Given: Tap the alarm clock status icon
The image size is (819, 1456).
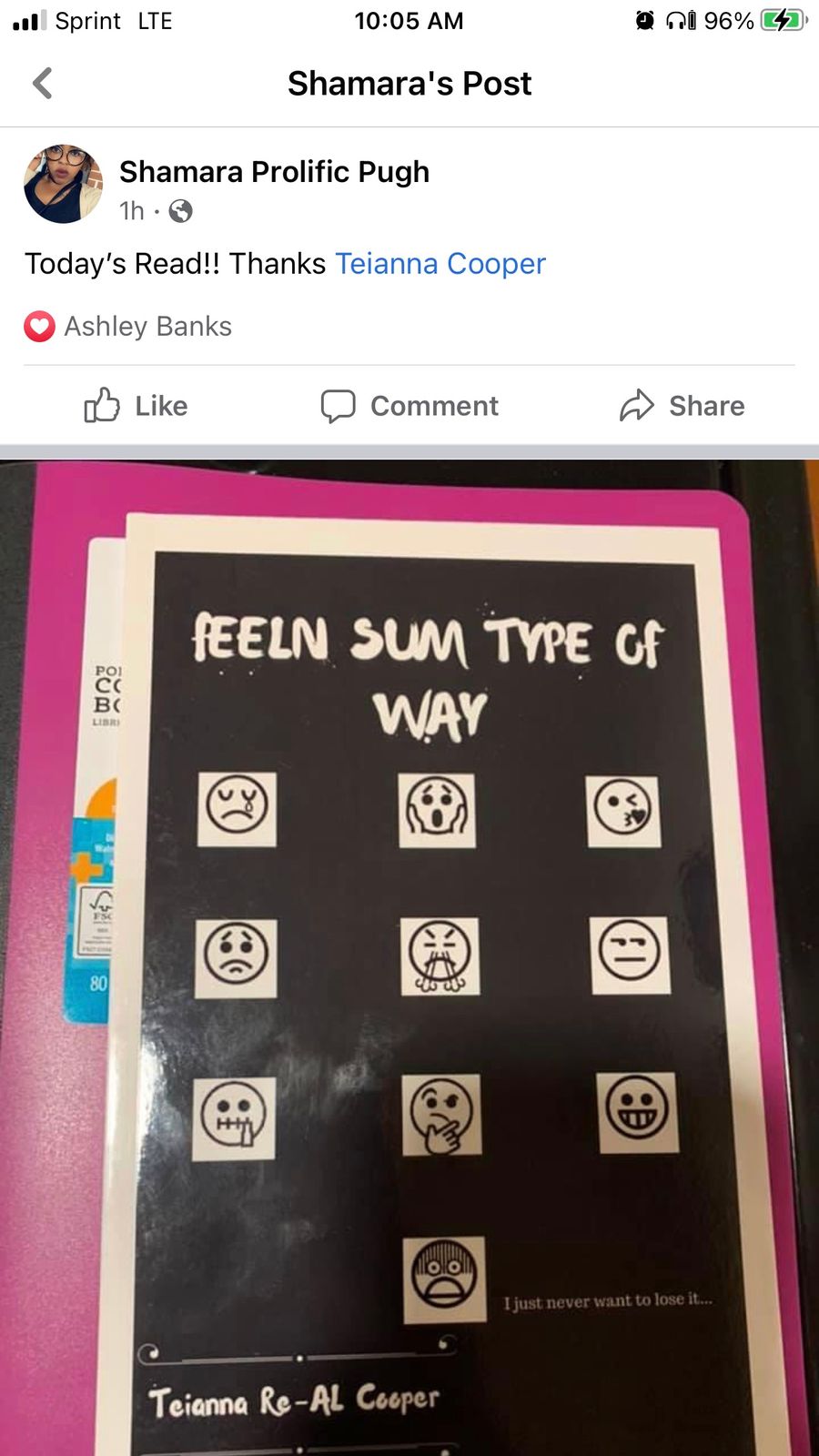Looking at the screenshot, I should pos(645,20).
